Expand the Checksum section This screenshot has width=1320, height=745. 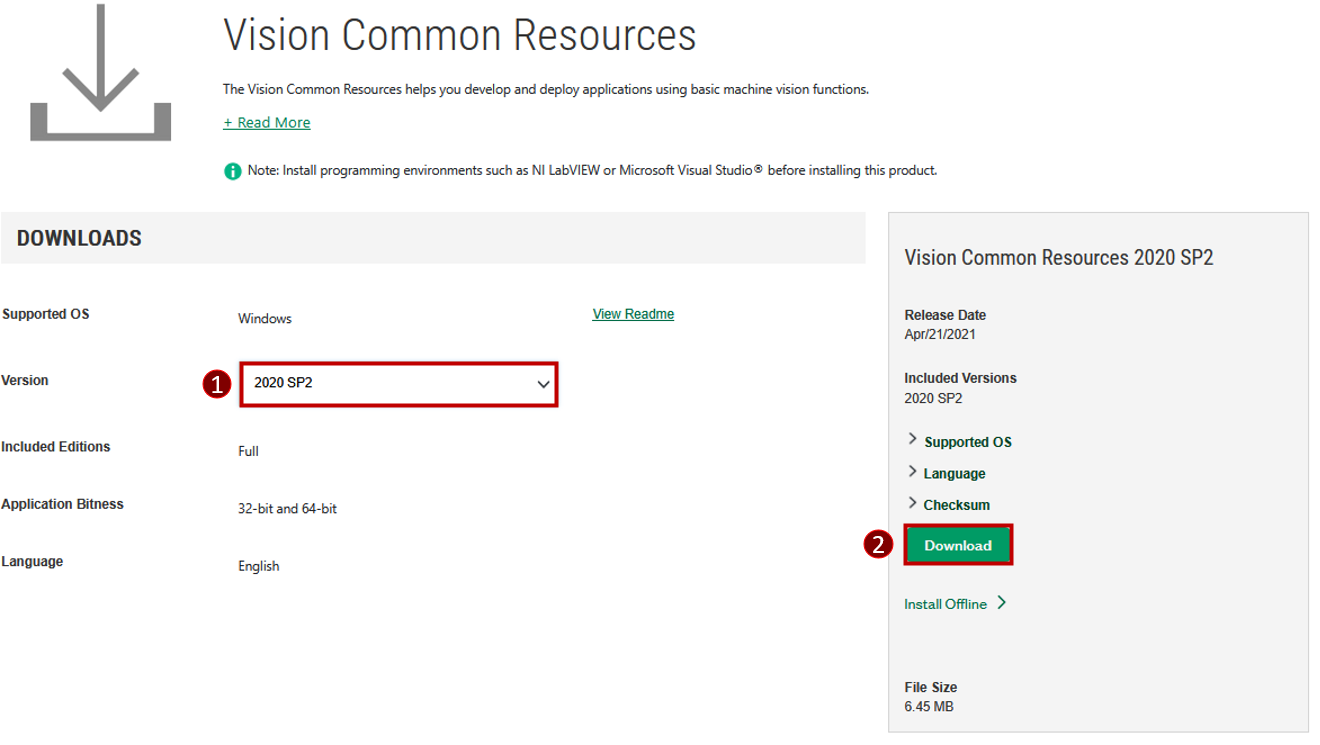tap(956, 504)
